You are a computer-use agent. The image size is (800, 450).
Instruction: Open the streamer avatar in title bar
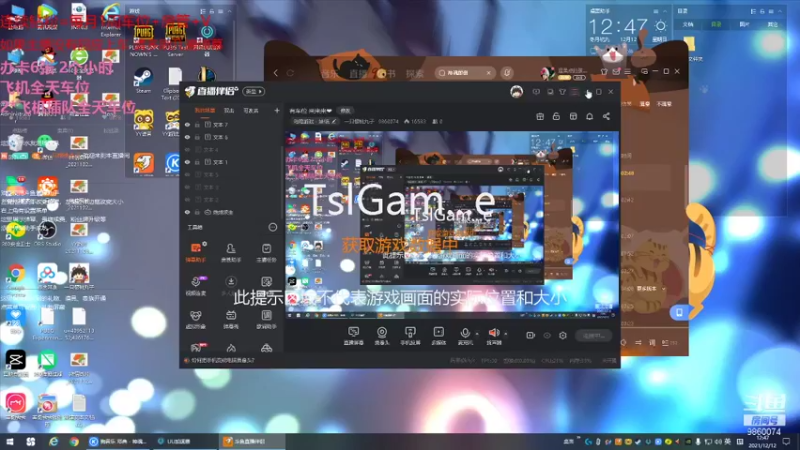pos(516,92)
